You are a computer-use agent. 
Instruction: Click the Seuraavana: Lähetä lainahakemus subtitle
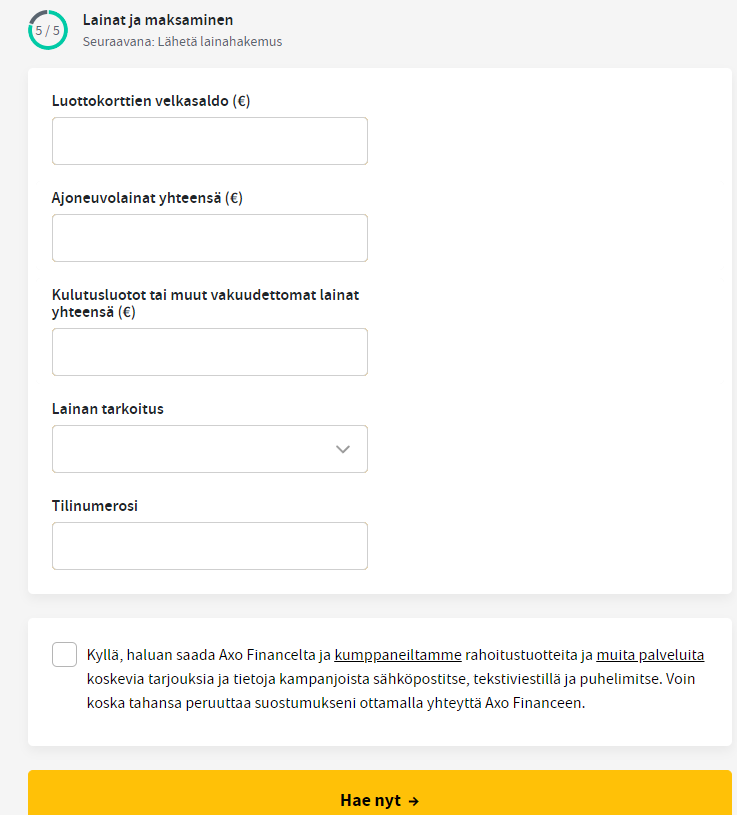pyautogui.click(x=182, y=42)
